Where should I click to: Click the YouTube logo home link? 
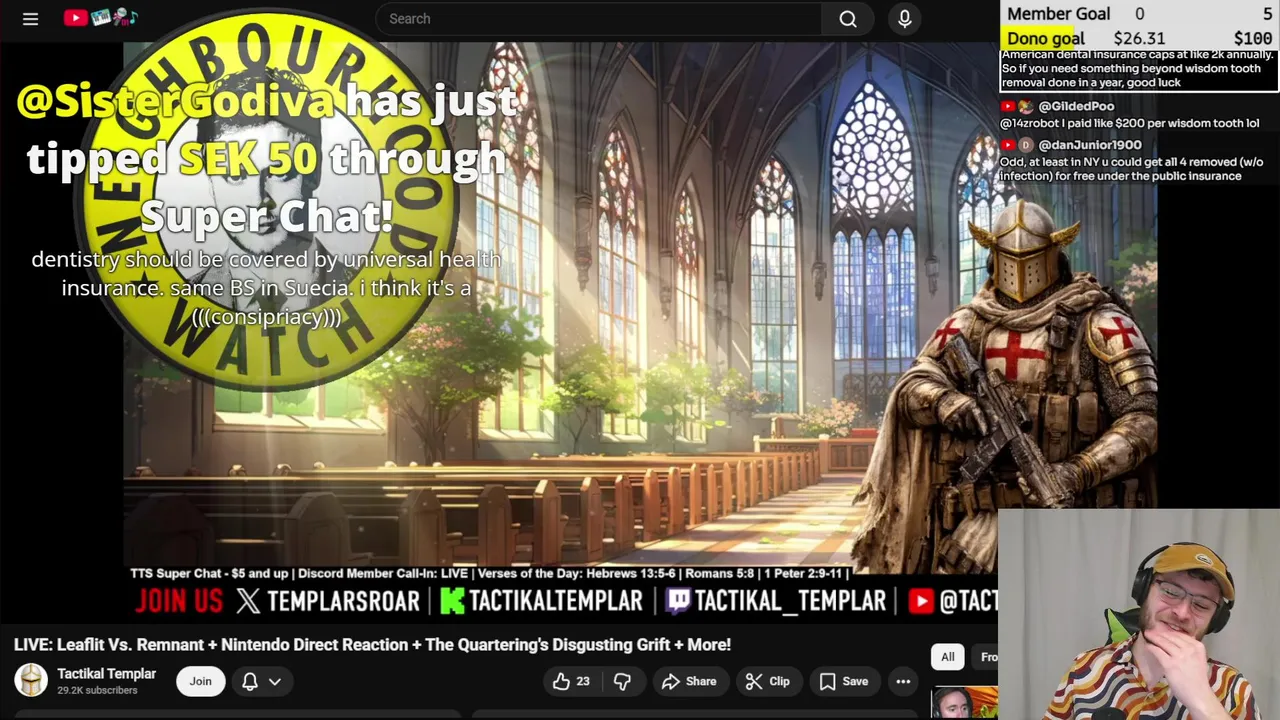tap(101, 17)
